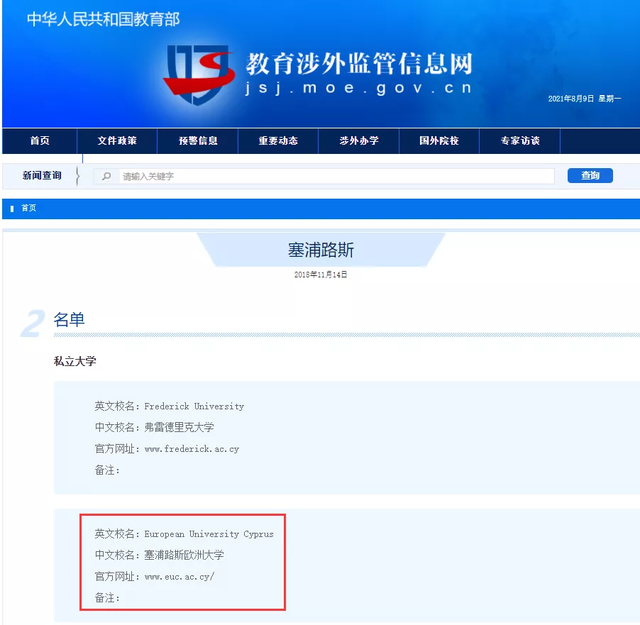Screen dimensions: 640x625
Task: Open the www.frederick.ac.cy website link
Action: coord(192,449)
